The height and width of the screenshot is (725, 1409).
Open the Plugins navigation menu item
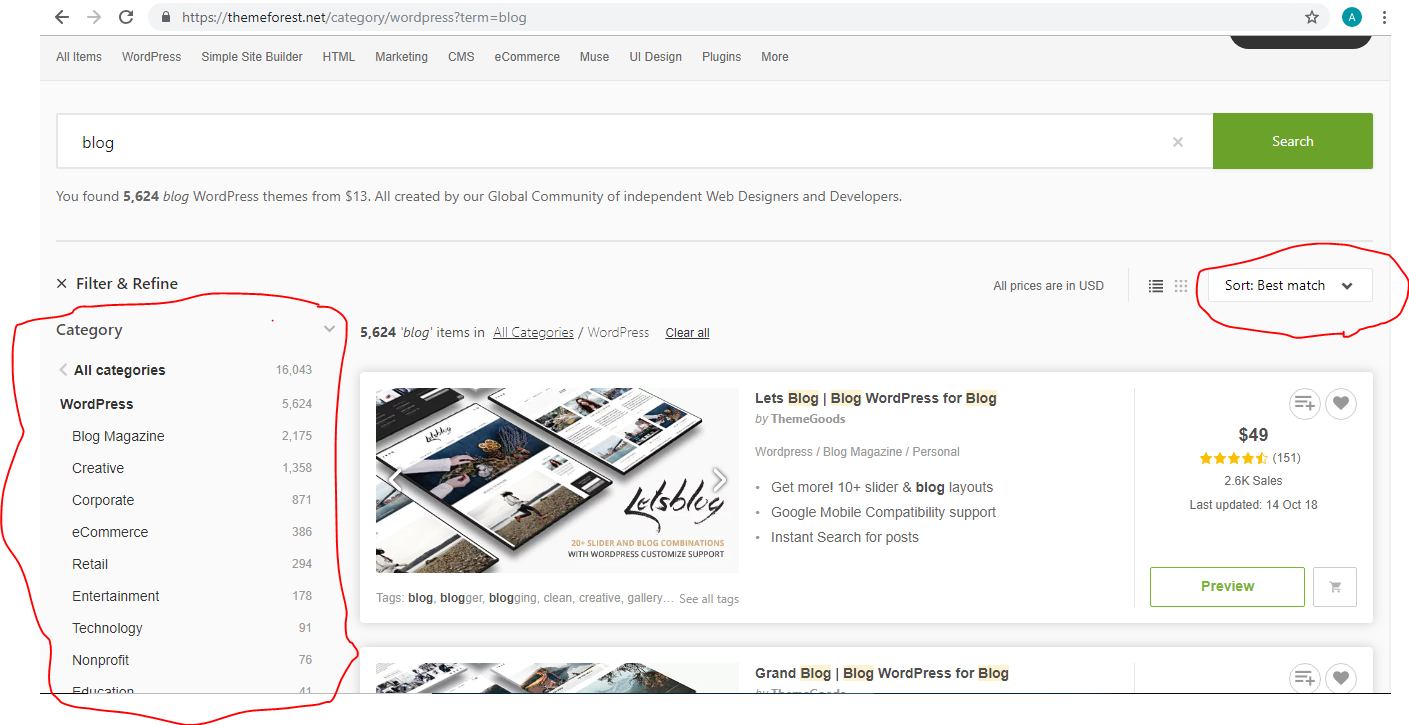tap(722, 57)
